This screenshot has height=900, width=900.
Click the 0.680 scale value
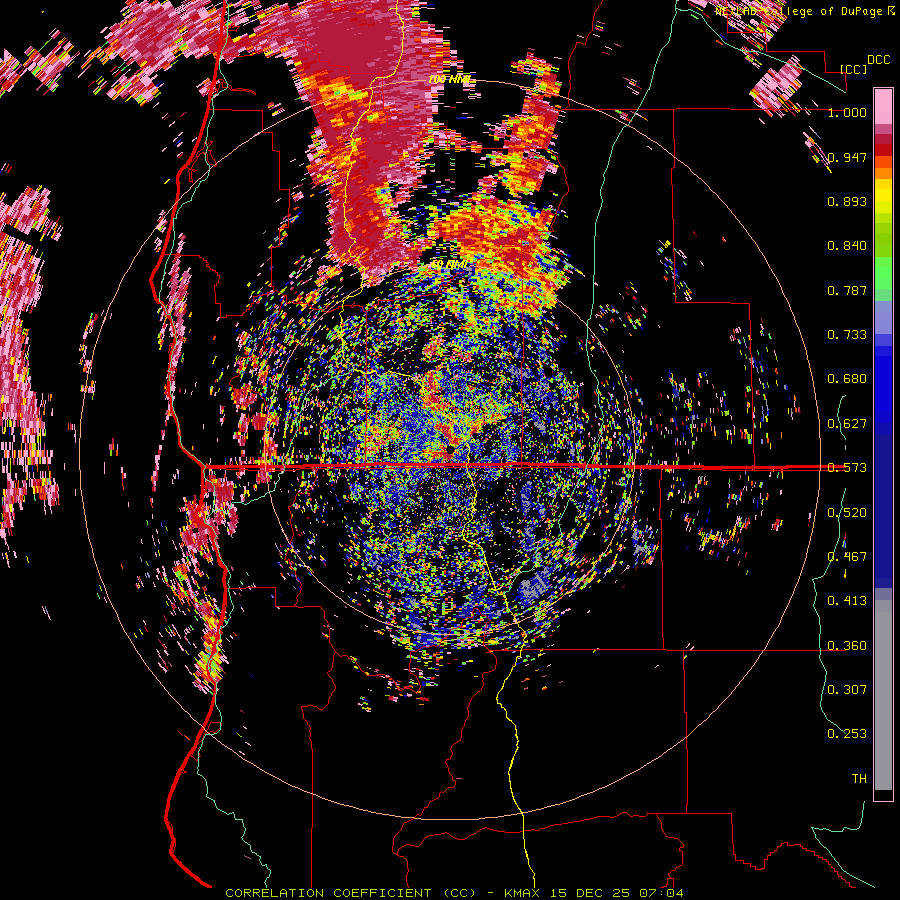coord(847,379)
